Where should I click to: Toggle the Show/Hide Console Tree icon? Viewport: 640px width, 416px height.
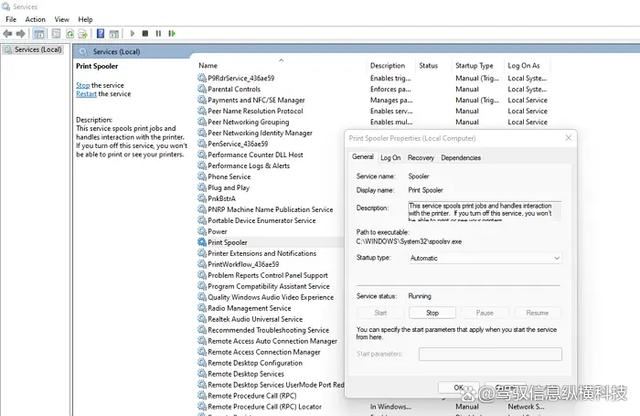(39, 33)
